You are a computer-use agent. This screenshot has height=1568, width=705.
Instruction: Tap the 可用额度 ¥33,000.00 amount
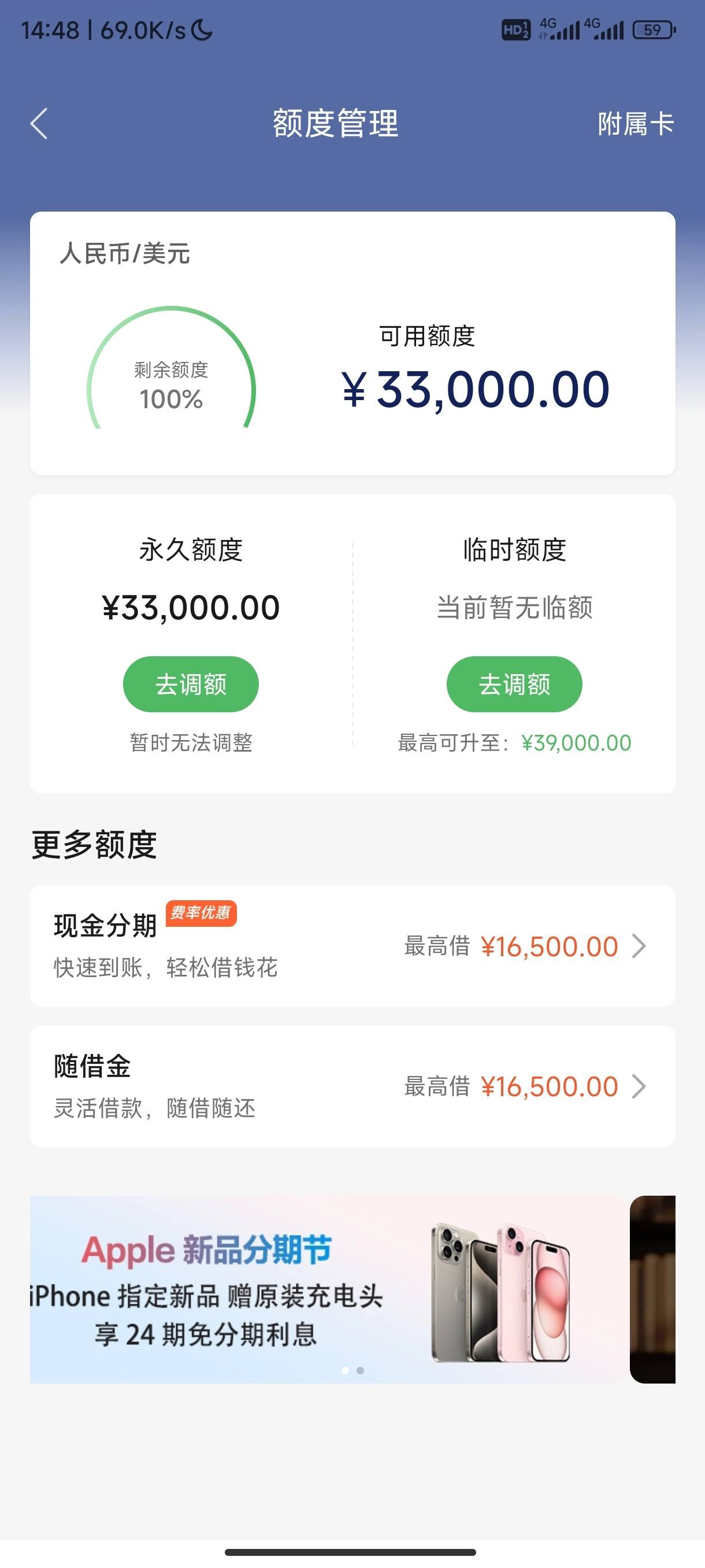pos(475,390)
